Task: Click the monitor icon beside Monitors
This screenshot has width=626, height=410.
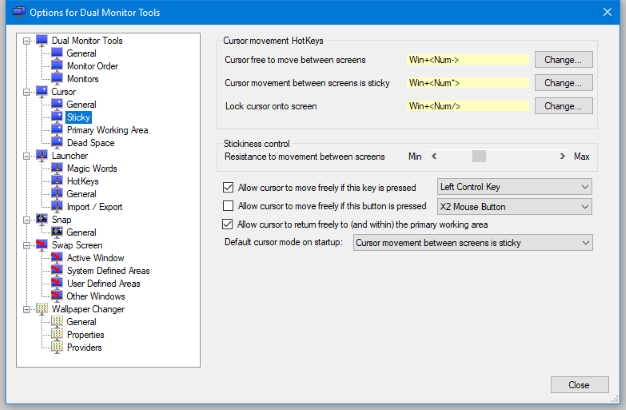Action: click(57, 79)
